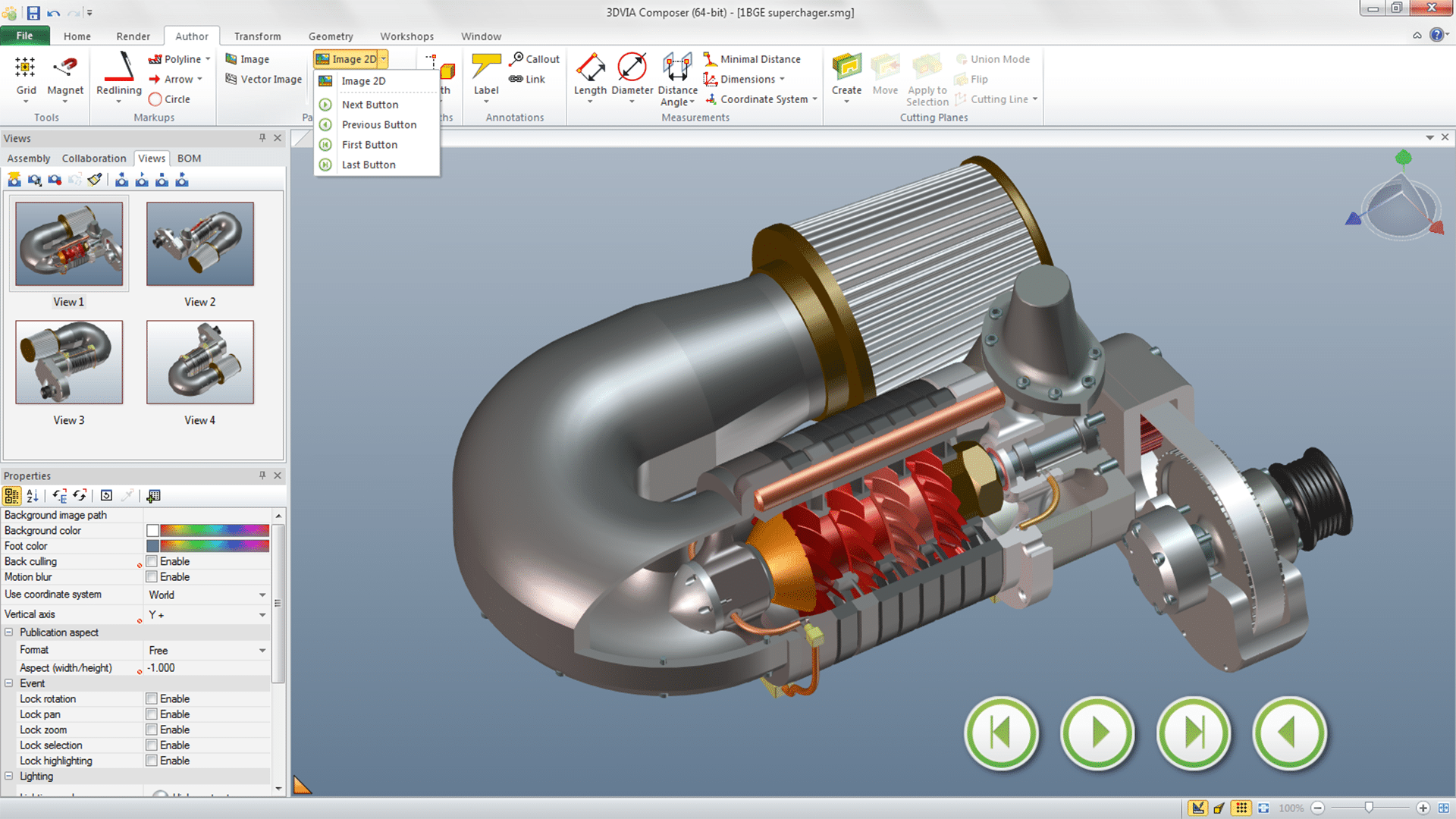Open the Publication aspect Format dropdown
This screenshot has width=1456, height=819.
click(262, 651)
